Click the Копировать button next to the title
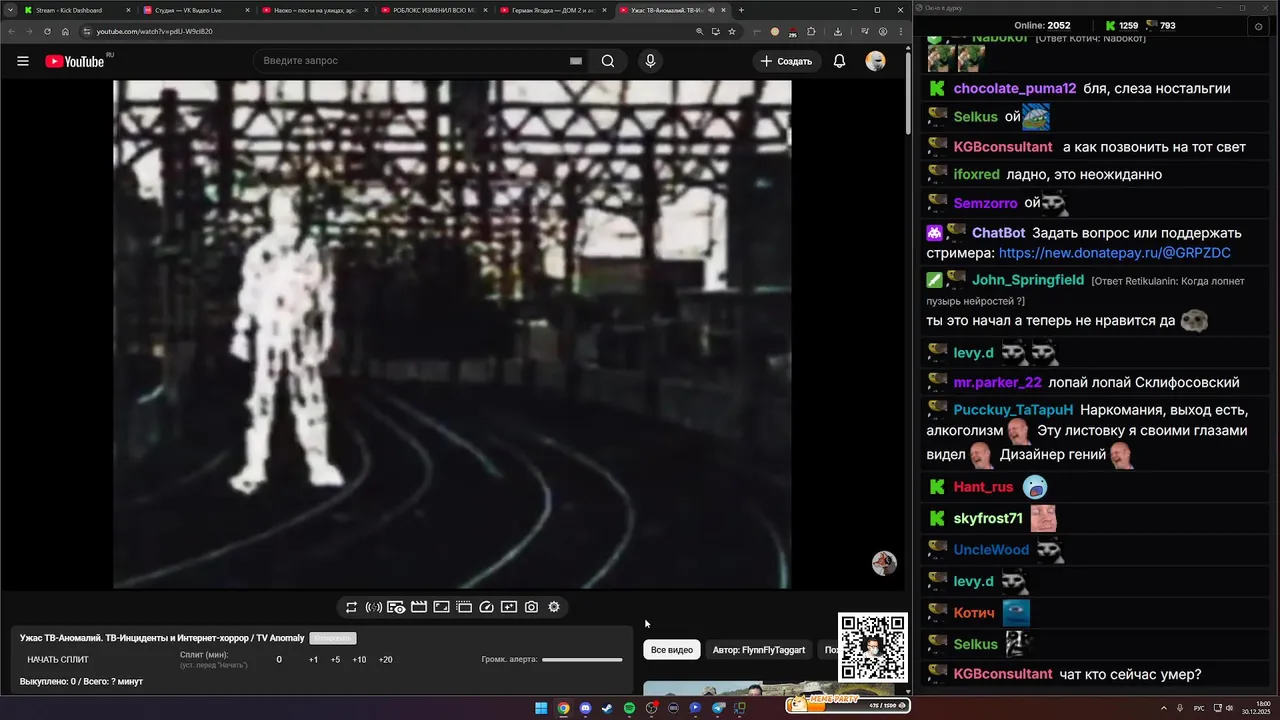1280x720 pixels. (x=333, y=638)
